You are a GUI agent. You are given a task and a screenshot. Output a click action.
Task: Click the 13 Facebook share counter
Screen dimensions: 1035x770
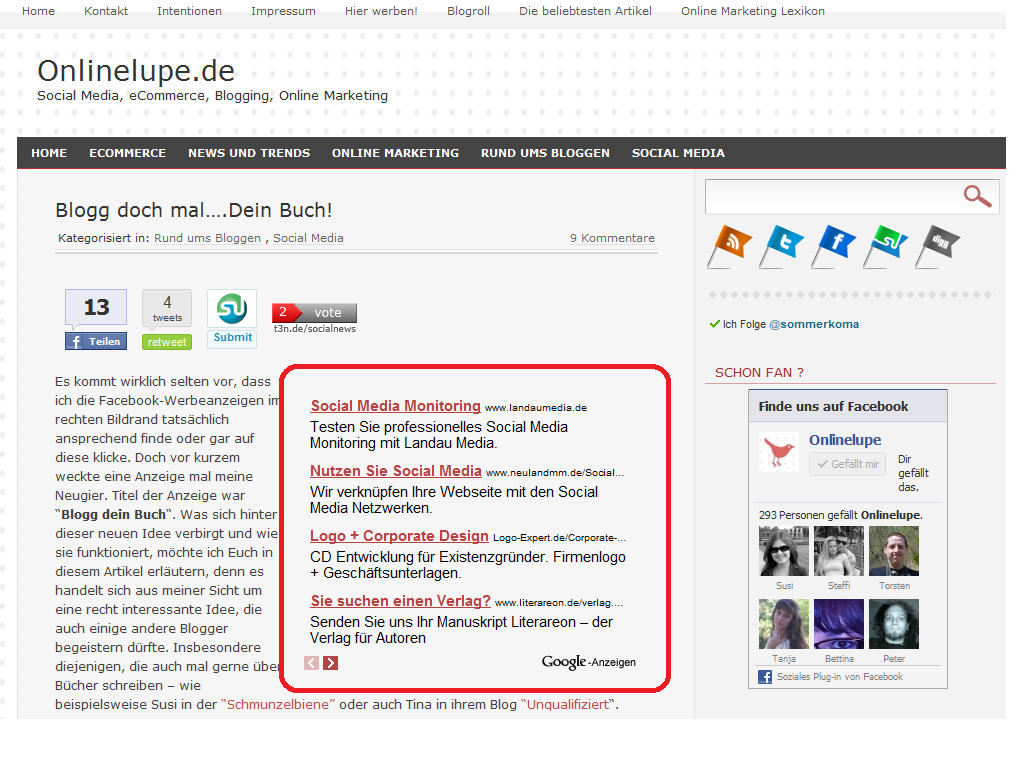pyautogui.click(x=96, y=307)
